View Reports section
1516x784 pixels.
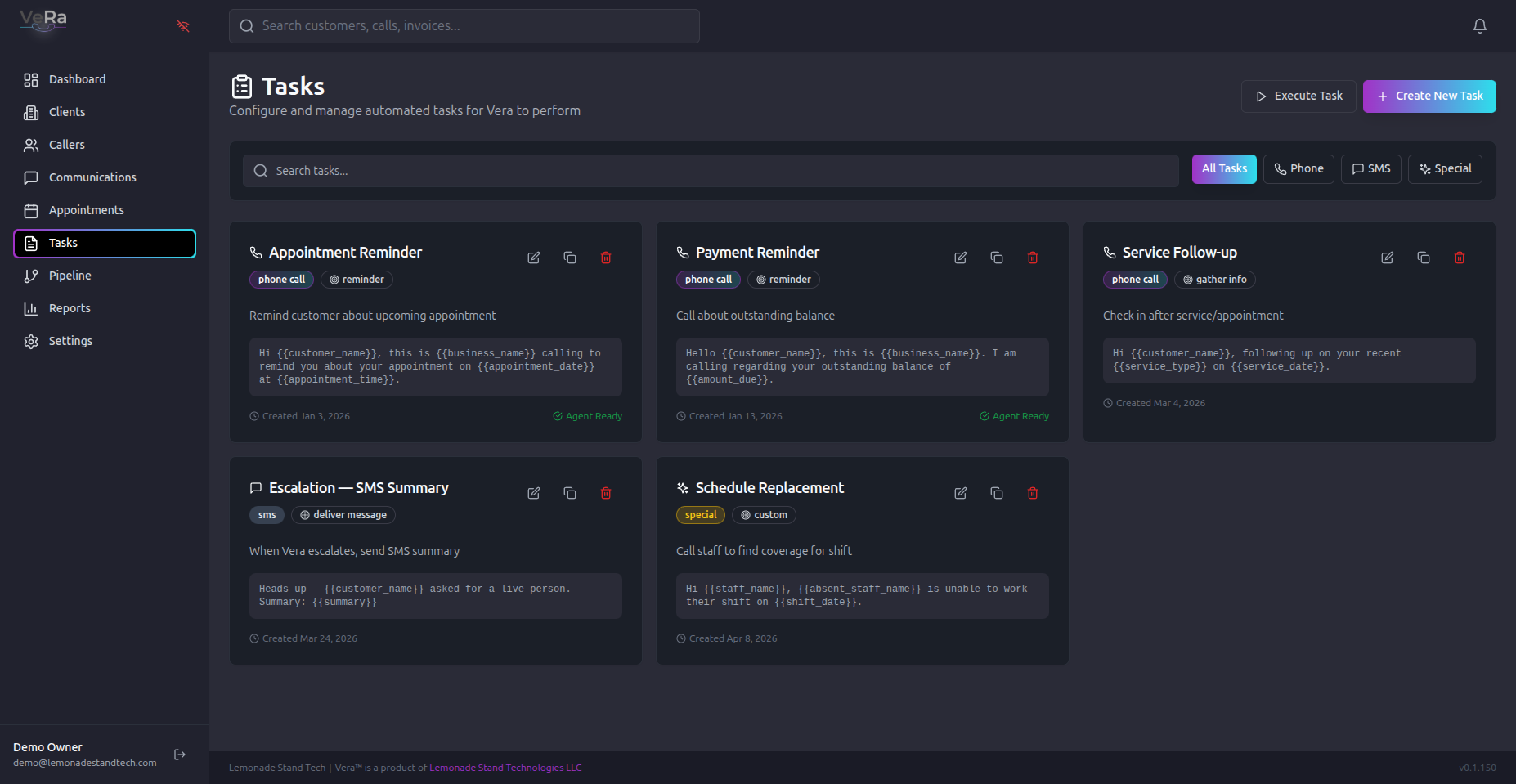(x=105, y=308)
